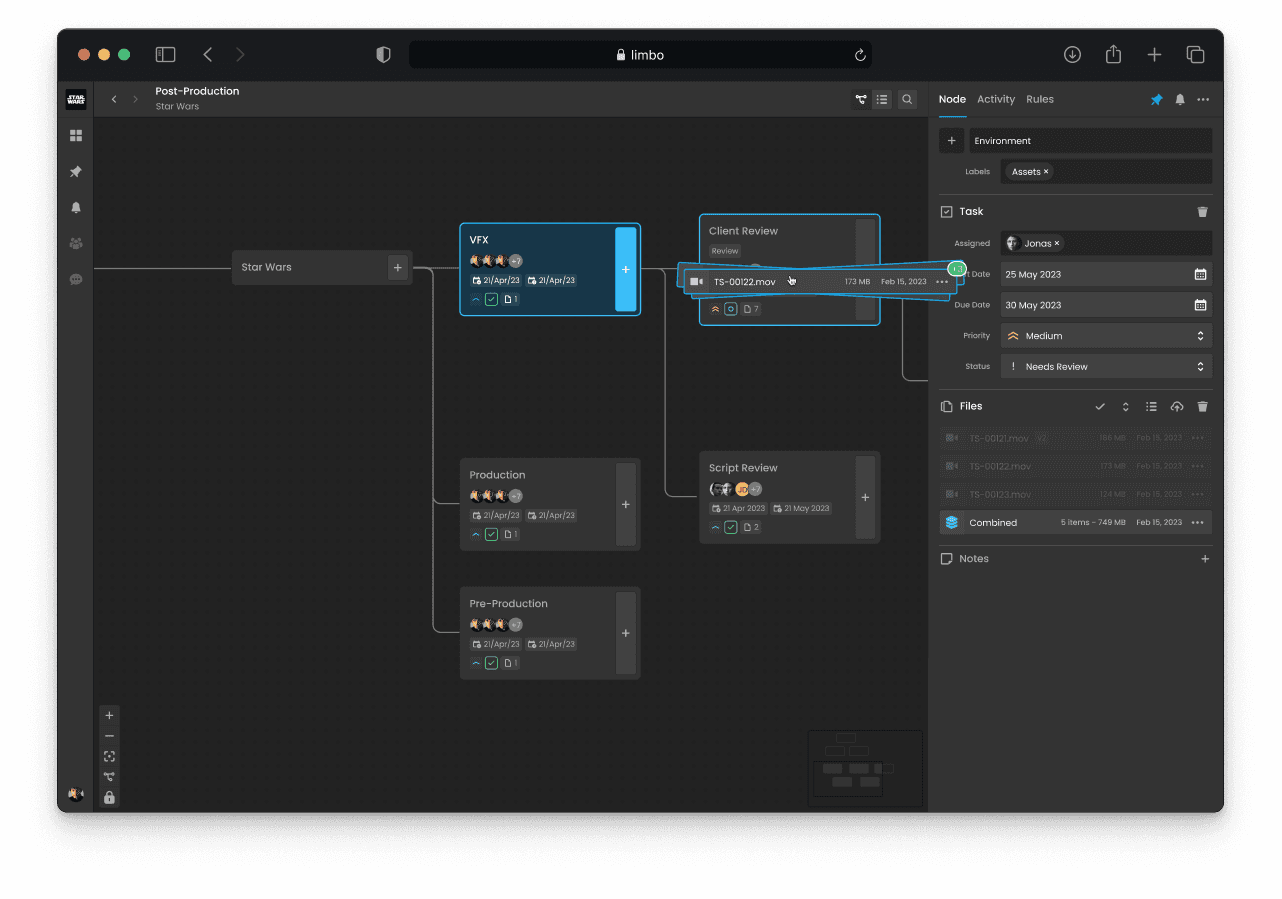Click Safari's share button
Viewport: 1282px width, 899px height.
tap(1113, 55)
